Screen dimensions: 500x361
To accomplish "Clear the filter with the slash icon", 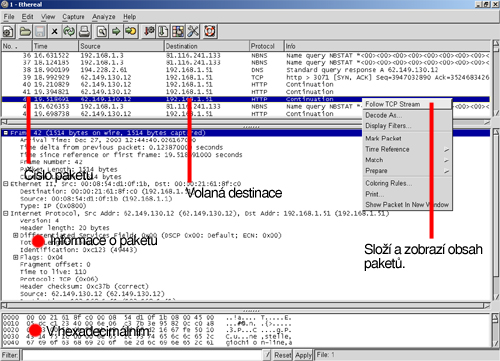I will (268, 355).
